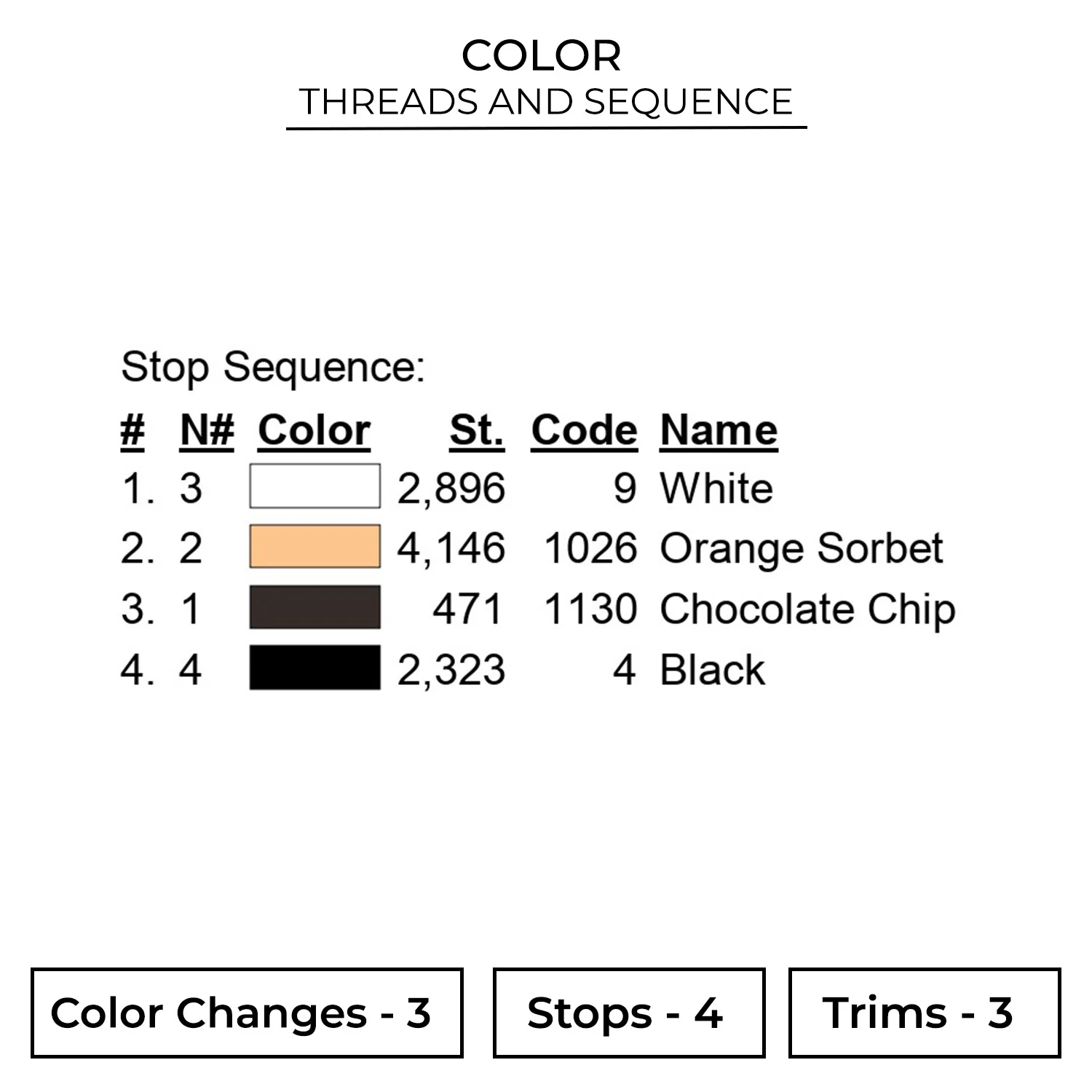Pick the Chocolate Chip brown swatch
This screenshot has height=1092, width=1092.
pyautogui.click(x=314, y=607)
